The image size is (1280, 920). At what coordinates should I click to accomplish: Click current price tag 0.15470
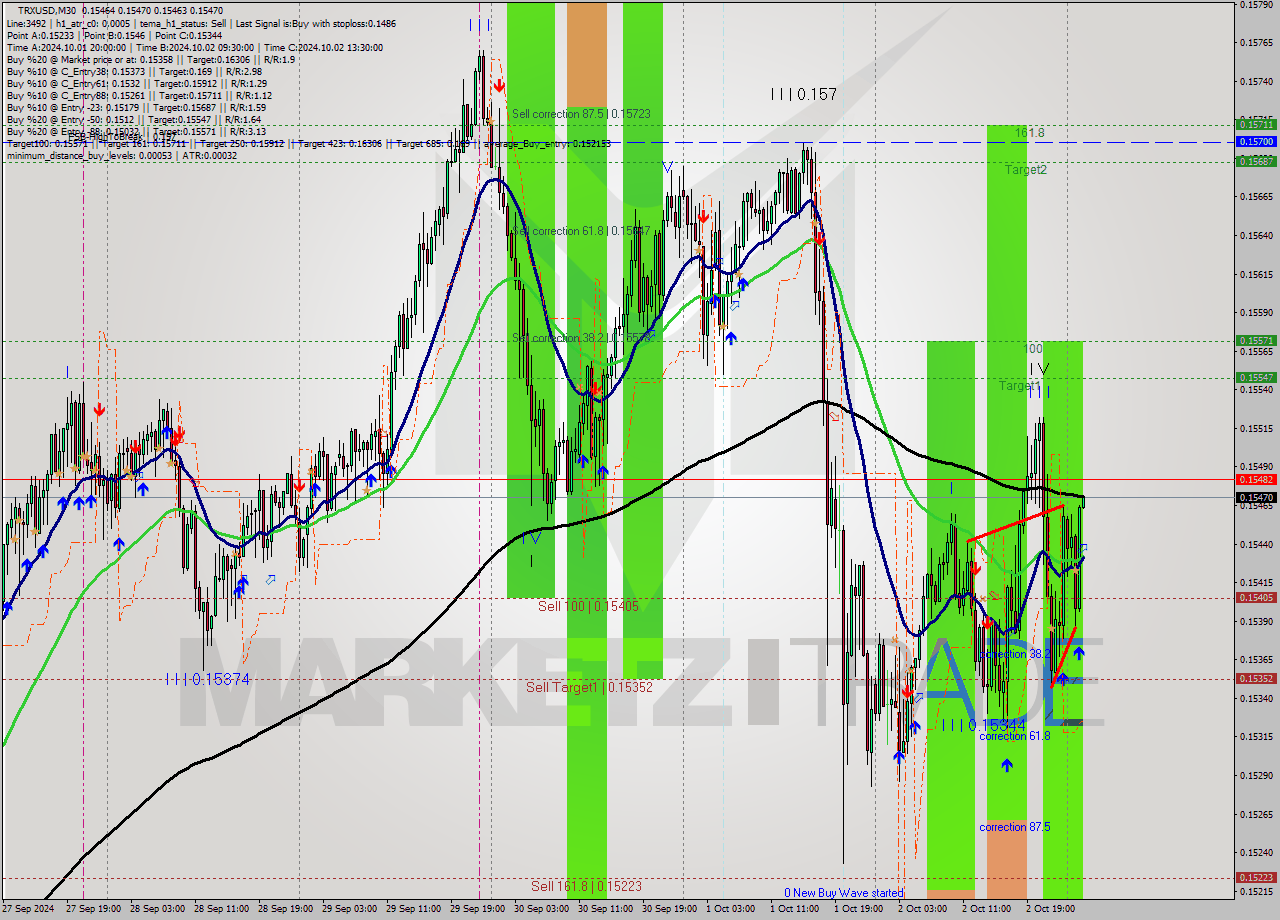(1257, 497)
